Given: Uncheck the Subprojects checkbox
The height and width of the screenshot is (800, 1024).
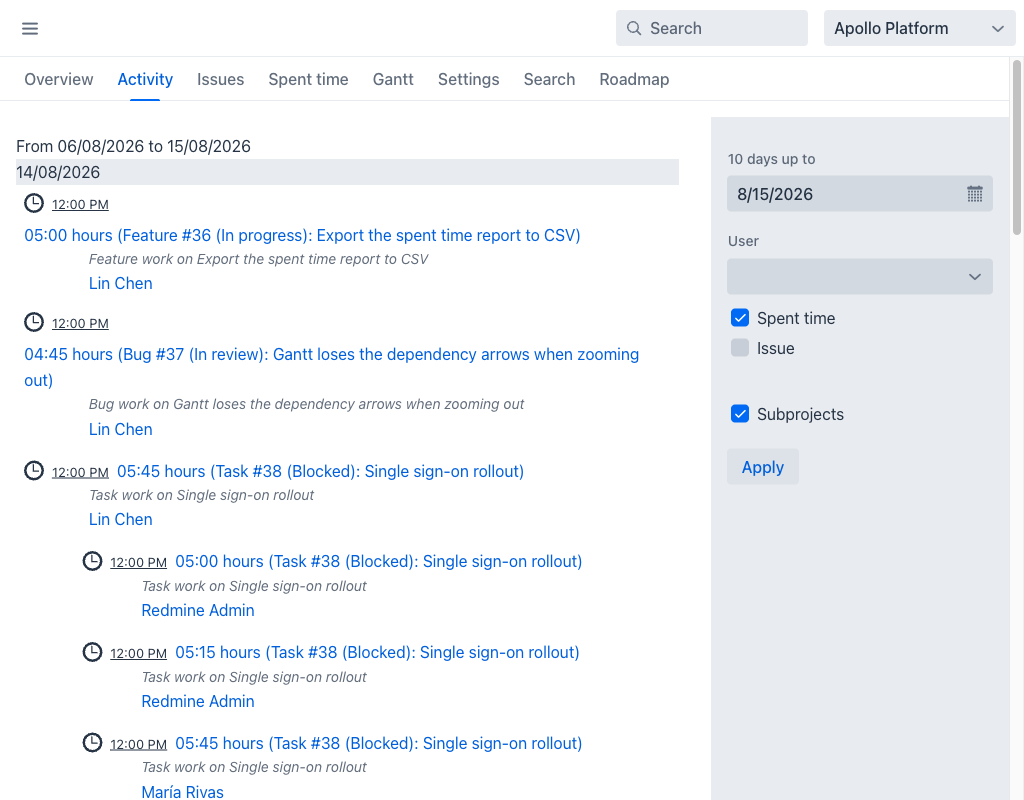Looking at the screenshot, I should (740, 414).
